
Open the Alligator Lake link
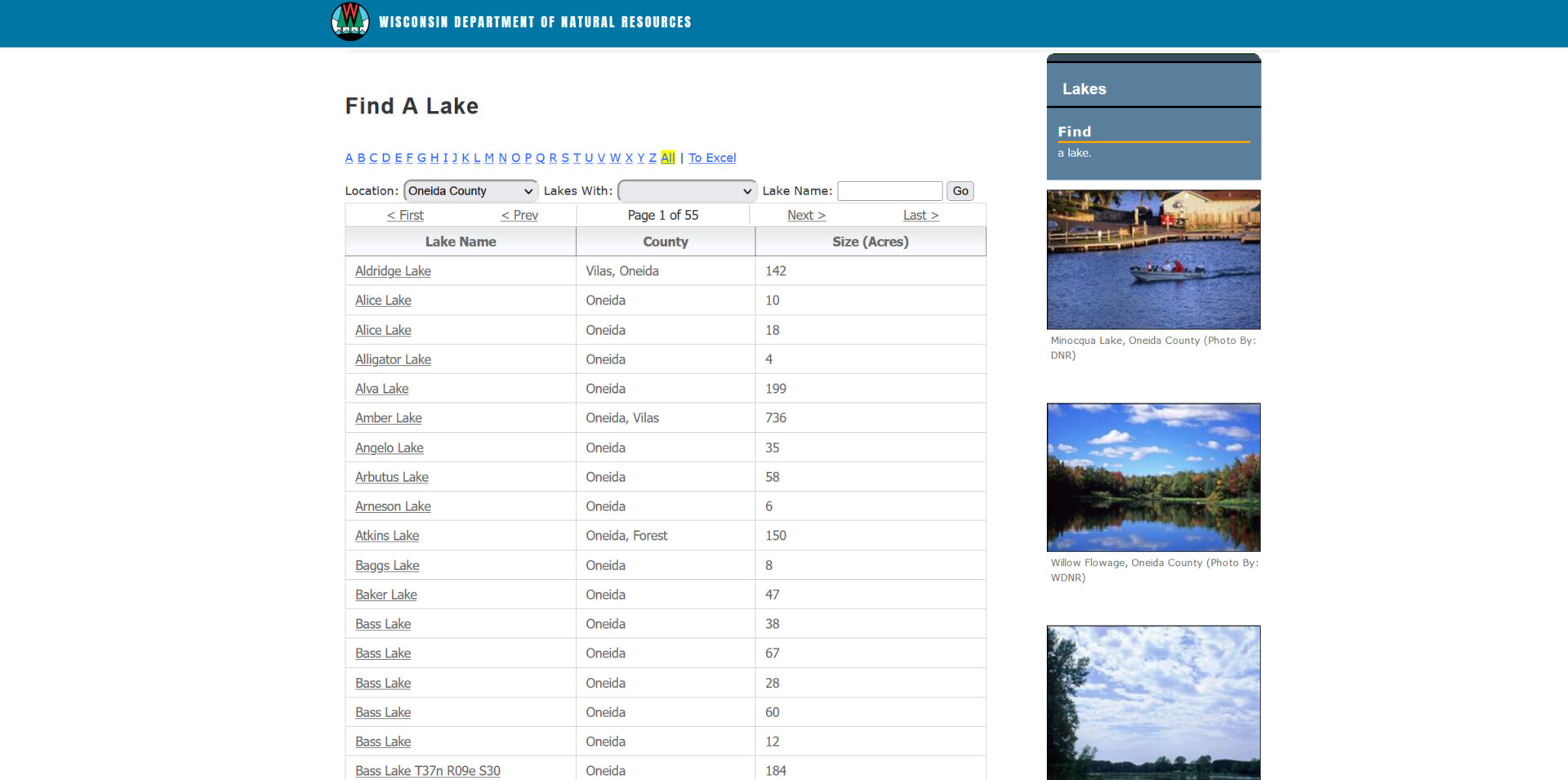click(393, 359)
